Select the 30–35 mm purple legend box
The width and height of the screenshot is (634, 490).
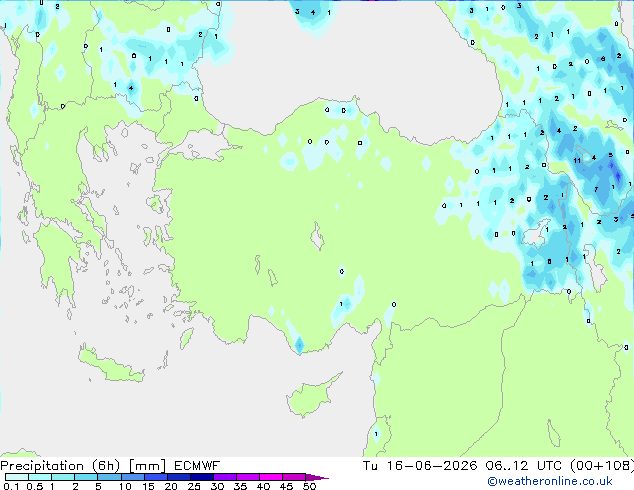pyautogui.click(x=225, y=477)
